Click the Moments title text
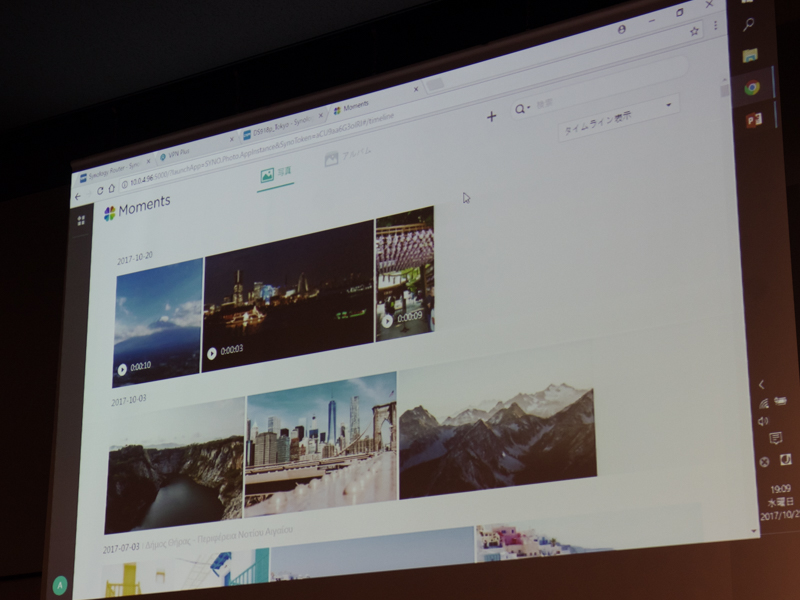The image size is (800, 600). click(x=144, y=206)
